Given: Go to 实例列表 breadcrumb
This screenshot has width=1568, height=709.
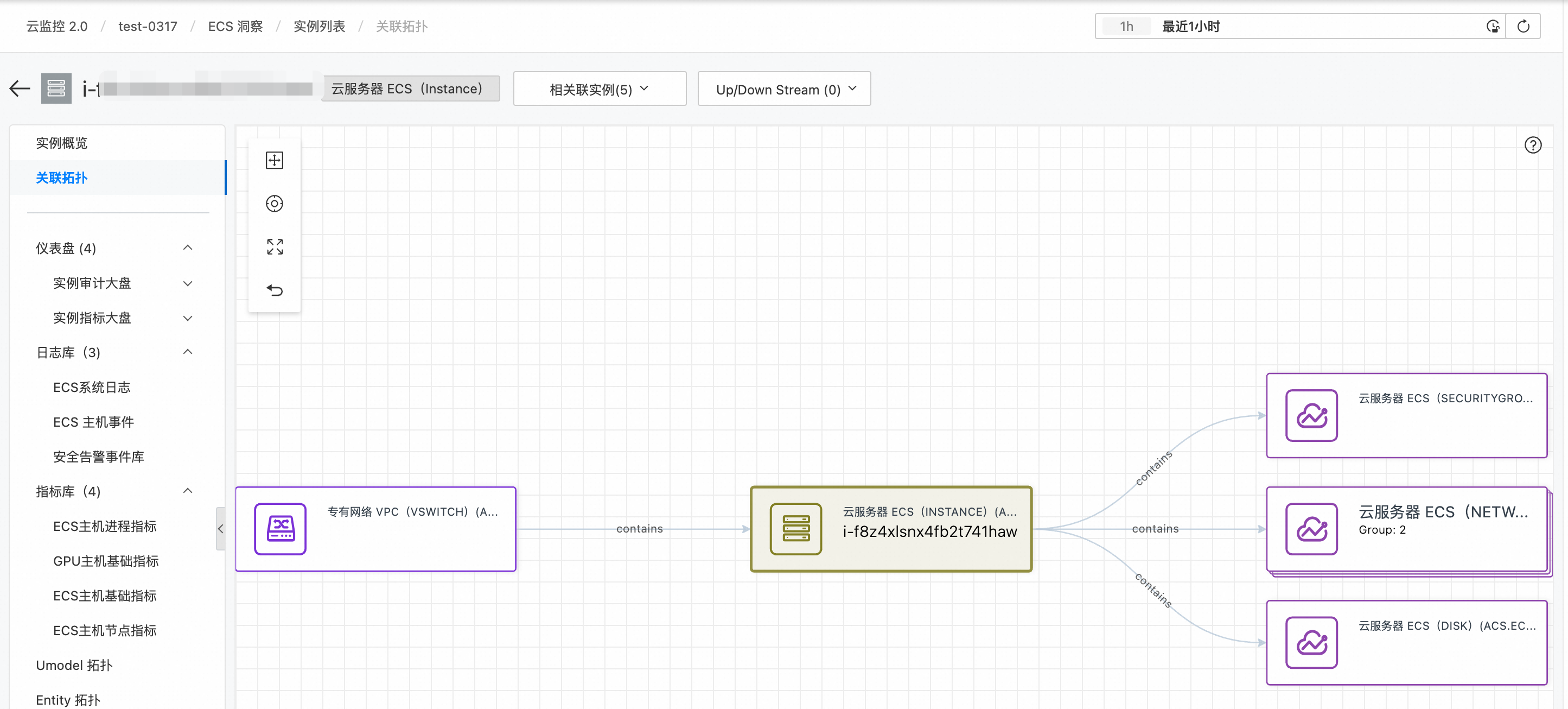Looking at the screenshot, I should 319,26.
